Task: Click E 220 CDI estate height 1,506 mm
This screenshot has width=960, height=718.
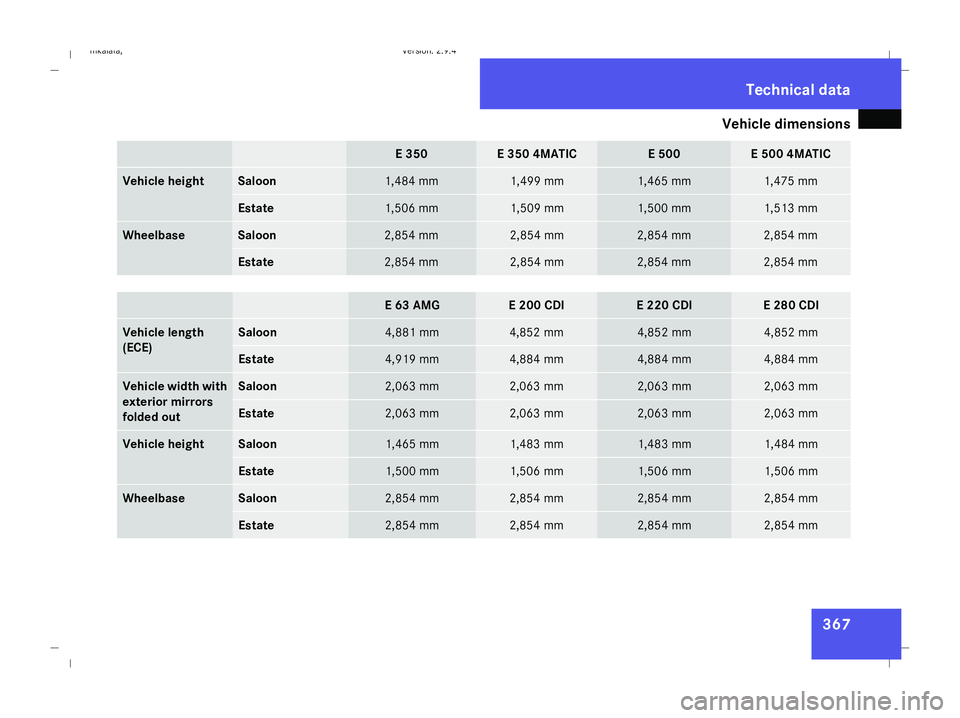Action: [664, 471]
